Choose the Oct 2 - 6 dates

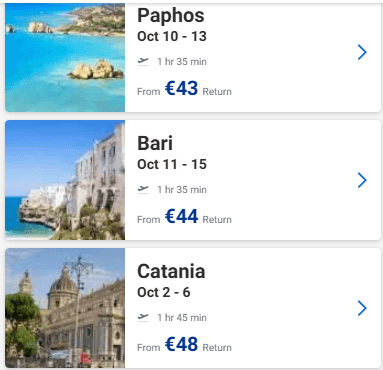point(164,292)
